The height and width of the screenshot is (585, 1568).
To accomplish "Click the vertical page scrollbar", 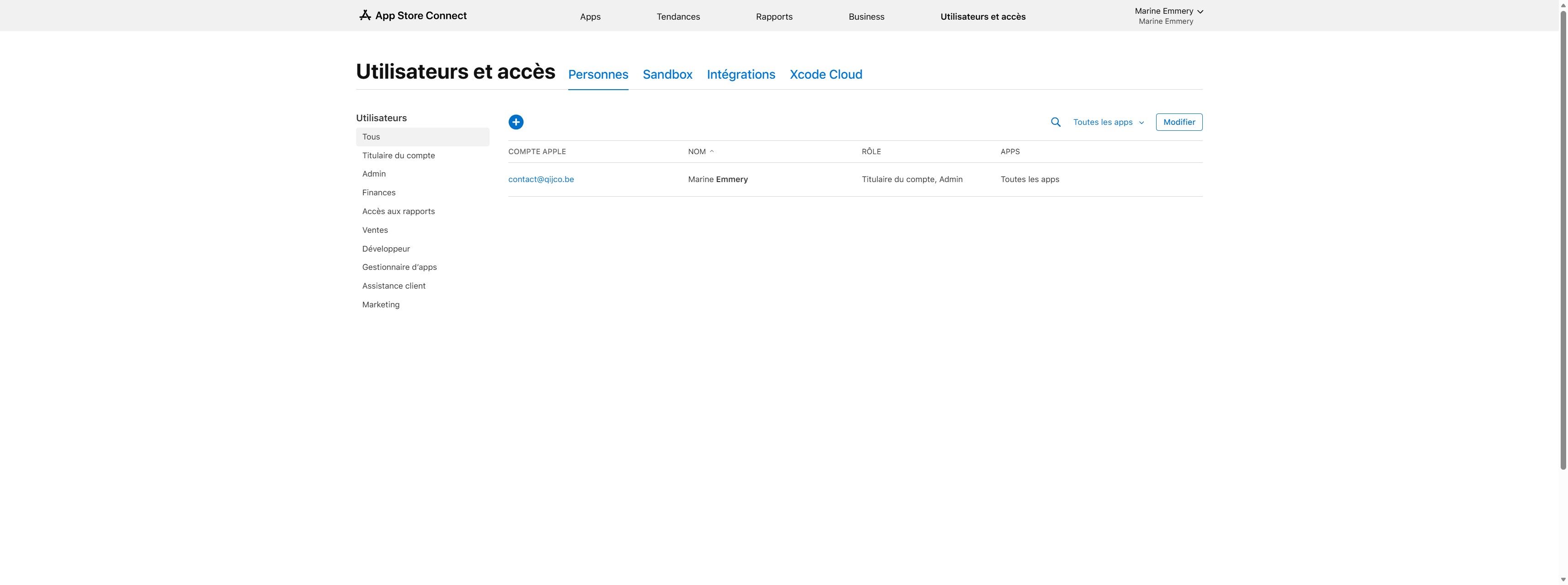I will (x=1563, y=237).
